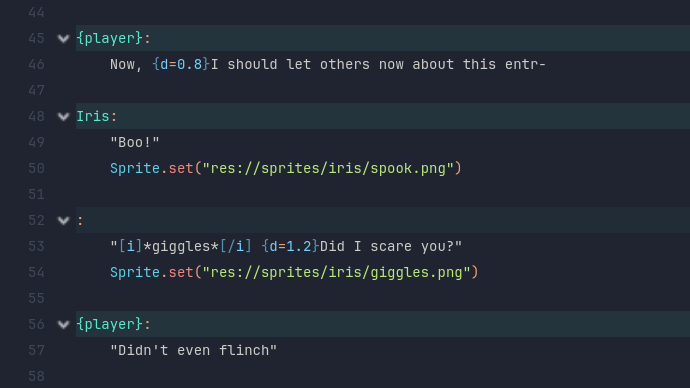This screenshot has height=388, width=690.
Task: Collapse the Iris block at line 48
Action: pyautogui.click(x=63, y=117)
